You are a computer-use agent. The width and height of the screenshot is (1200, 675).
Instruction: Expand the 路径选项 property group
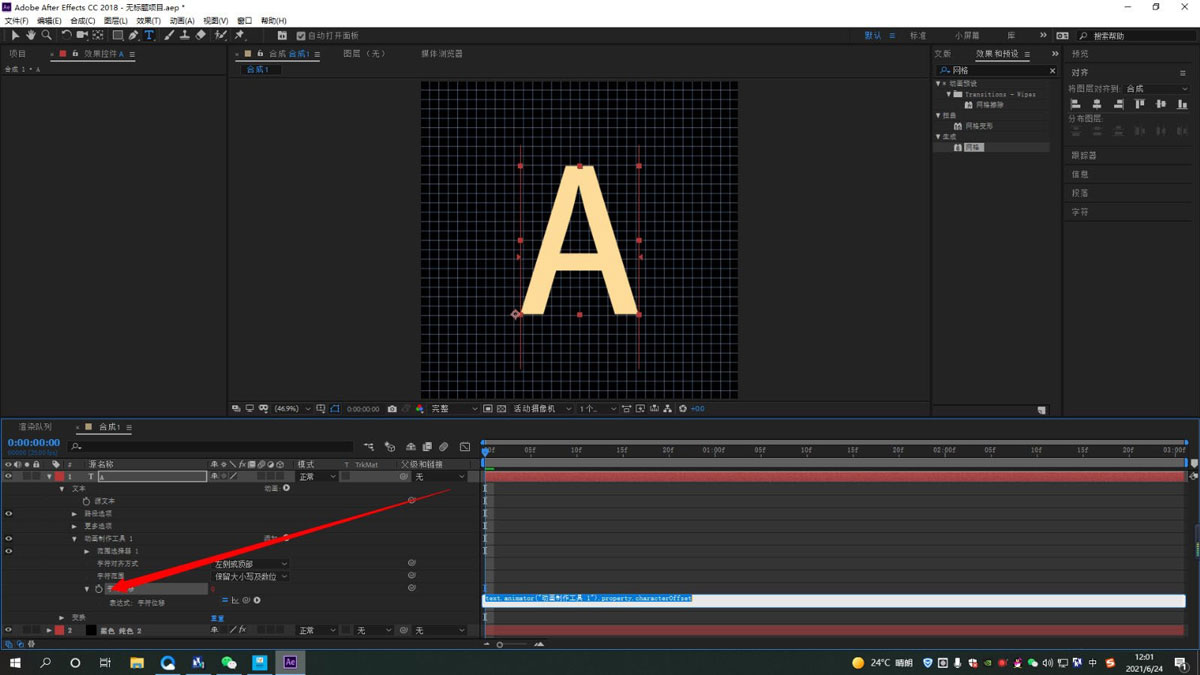coord(74,514)
